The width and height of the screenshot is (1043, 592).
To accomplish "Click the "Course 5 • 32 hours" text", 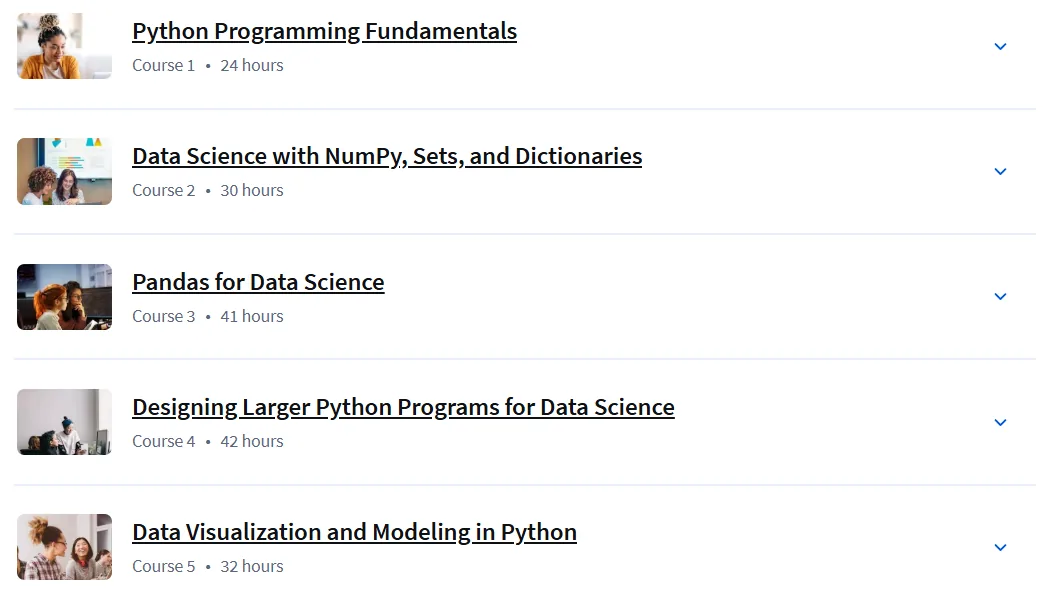I will [x=208, y=566].
